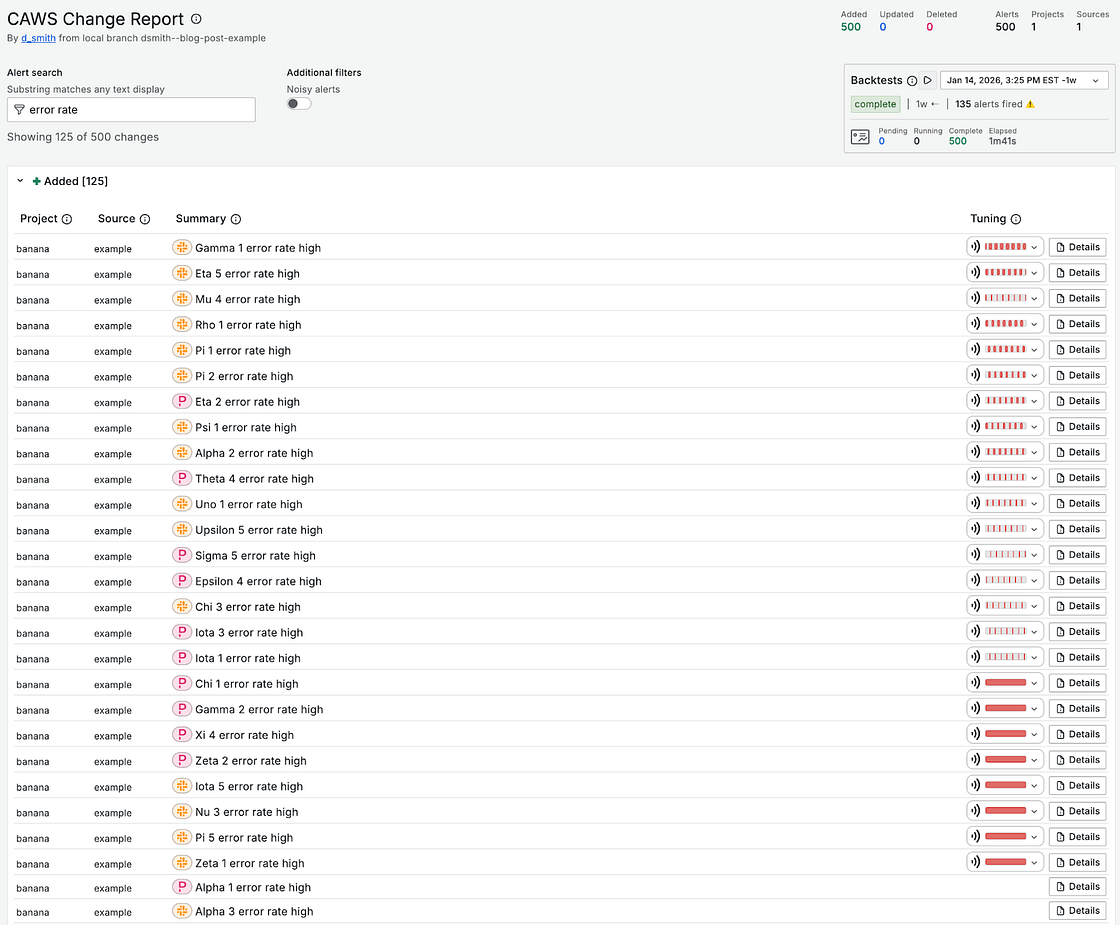Click the info icon next to Summary header
This screenshot has height=925, width=1120.
tap(236, 219)
